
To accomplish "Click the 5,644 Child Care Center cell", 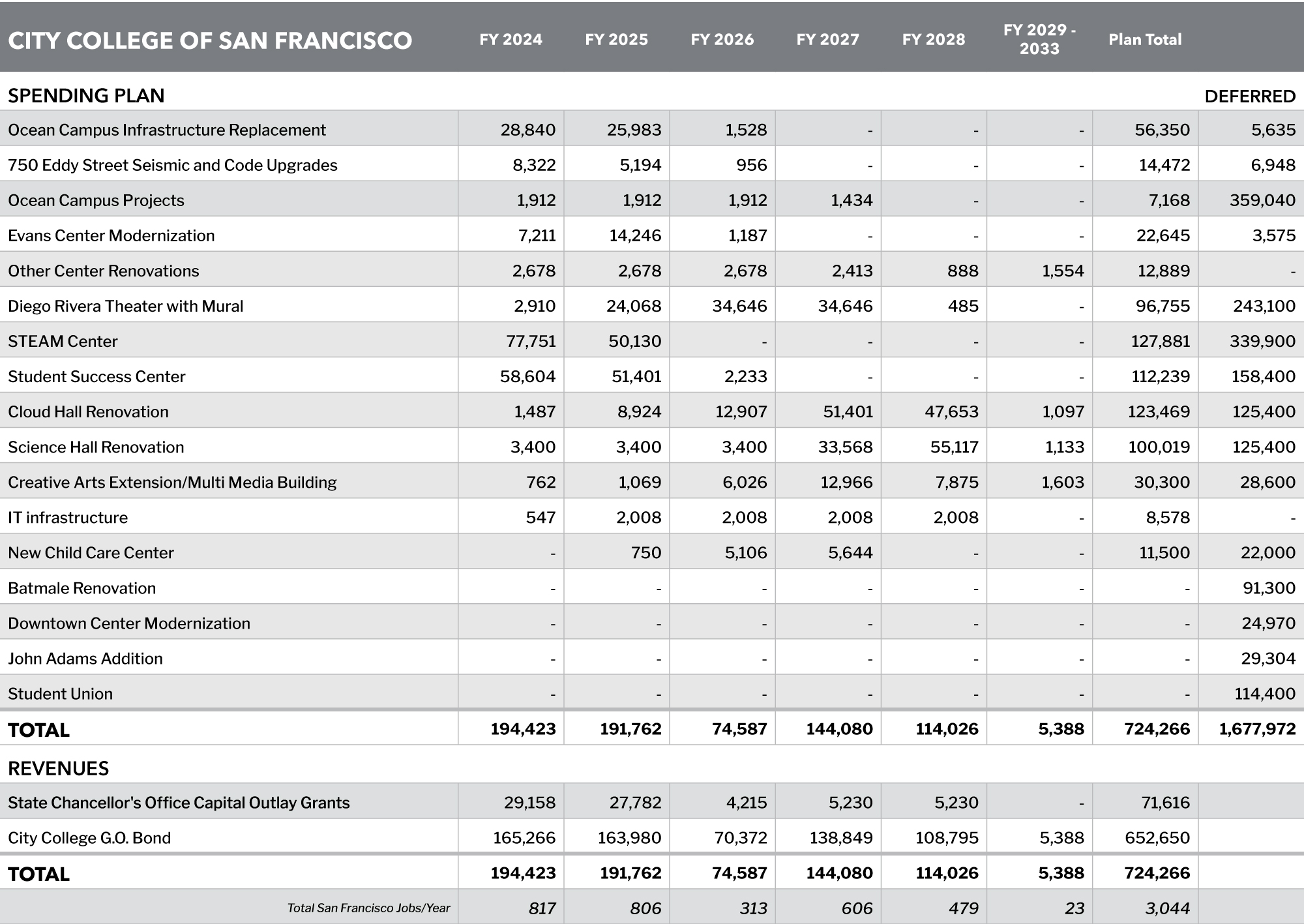I will [x=850, y=552].
